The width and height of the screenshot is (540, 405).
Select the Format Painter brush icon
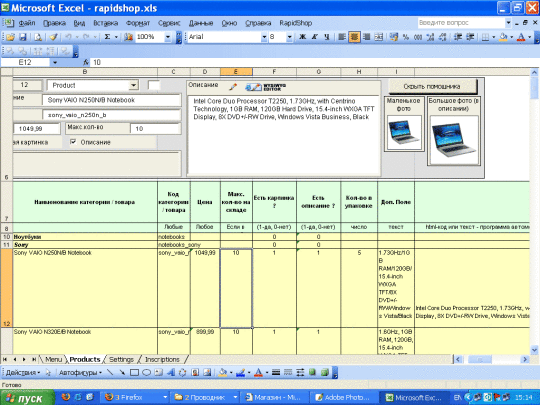53,37
